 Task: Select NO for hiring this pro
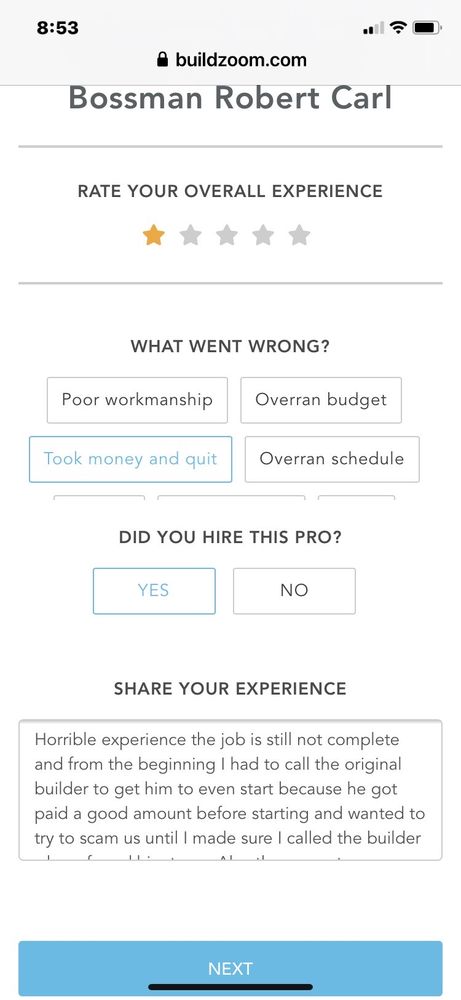(294, 591)
